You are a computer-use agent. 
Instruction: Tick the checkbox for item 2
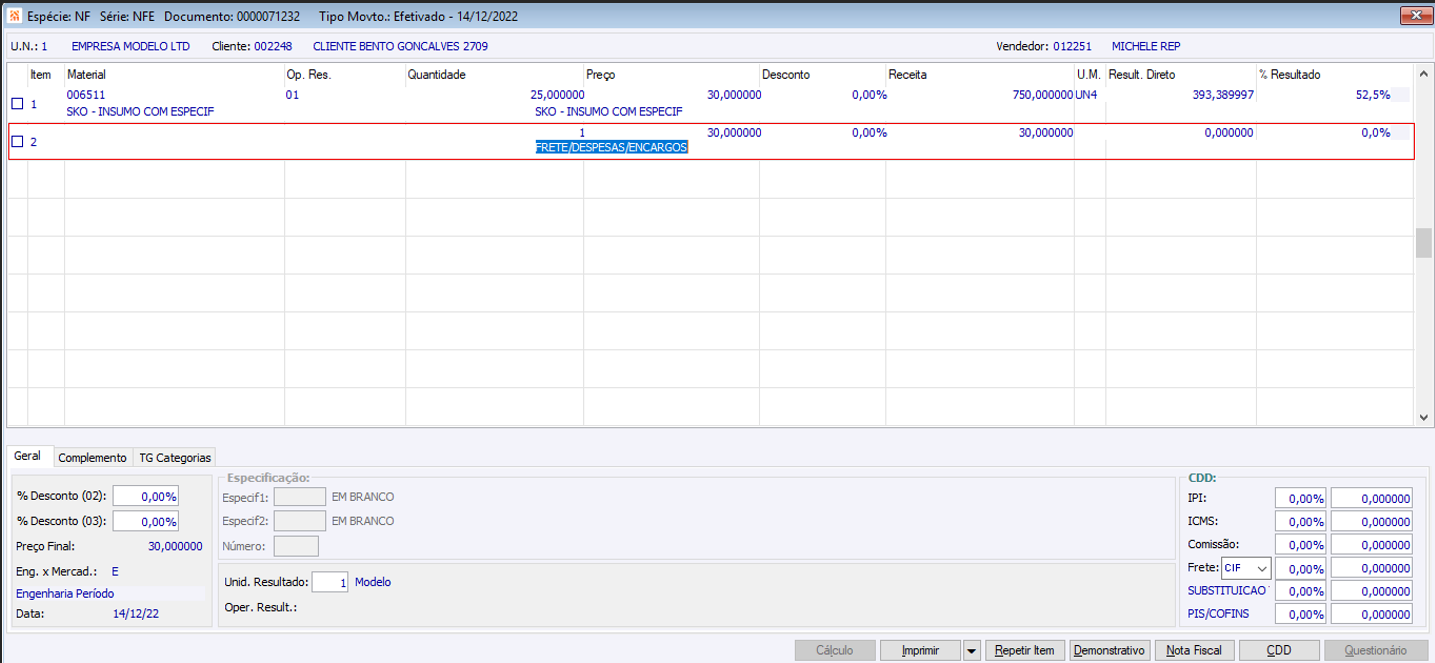[17, 142]
